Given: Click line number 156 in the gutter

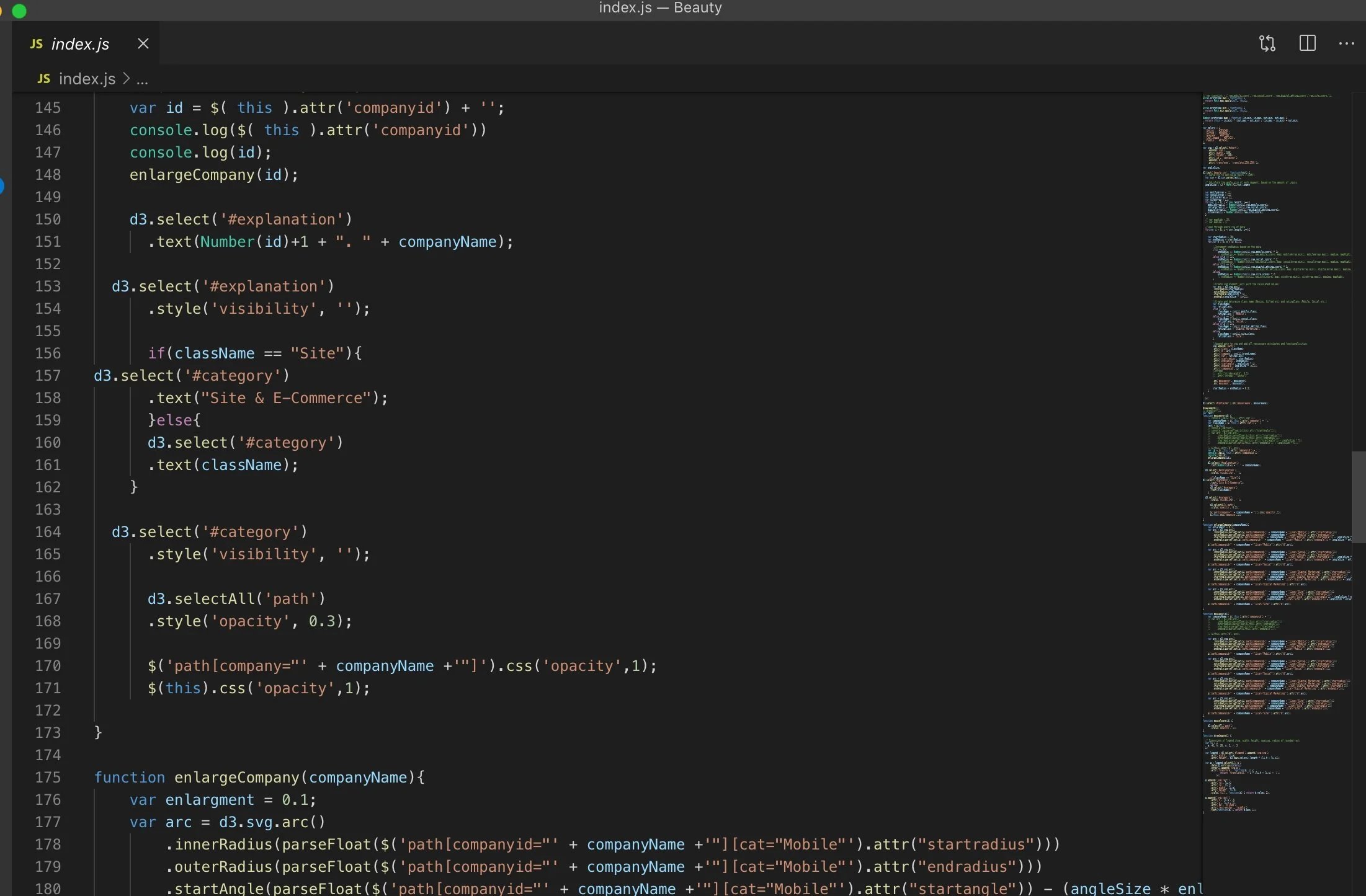Looking at the screenshot, I should tap(48, 353).
